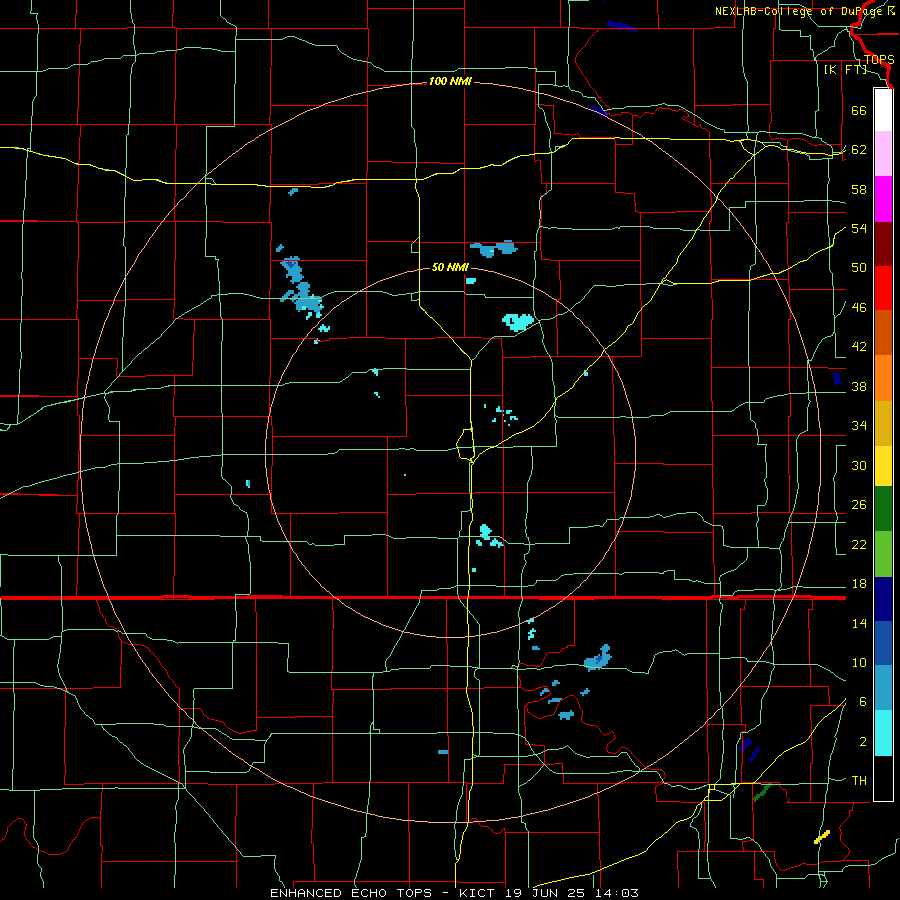The image size is (900, 900).
Task: Click the navy blue legend swatch
Action: tap(883, 599)
